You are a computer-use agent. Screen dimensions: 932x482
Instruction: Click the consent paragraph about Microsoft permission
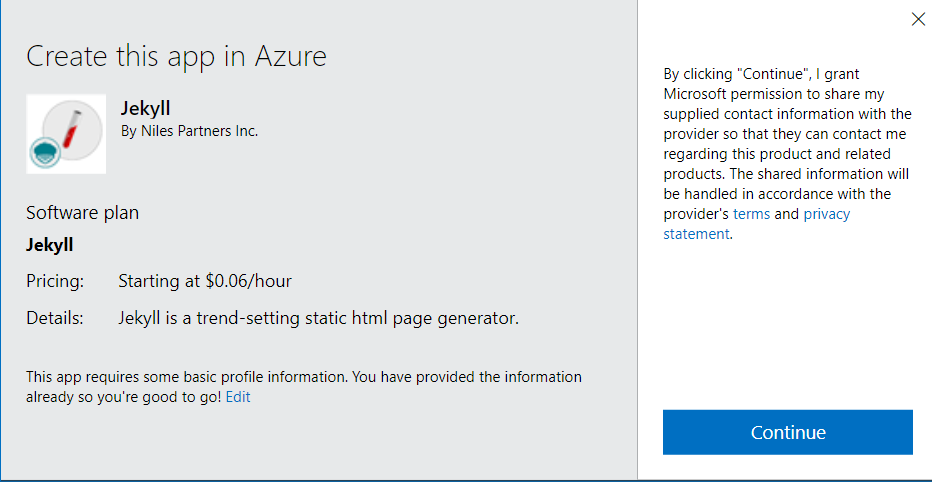(x=786, y=154)
